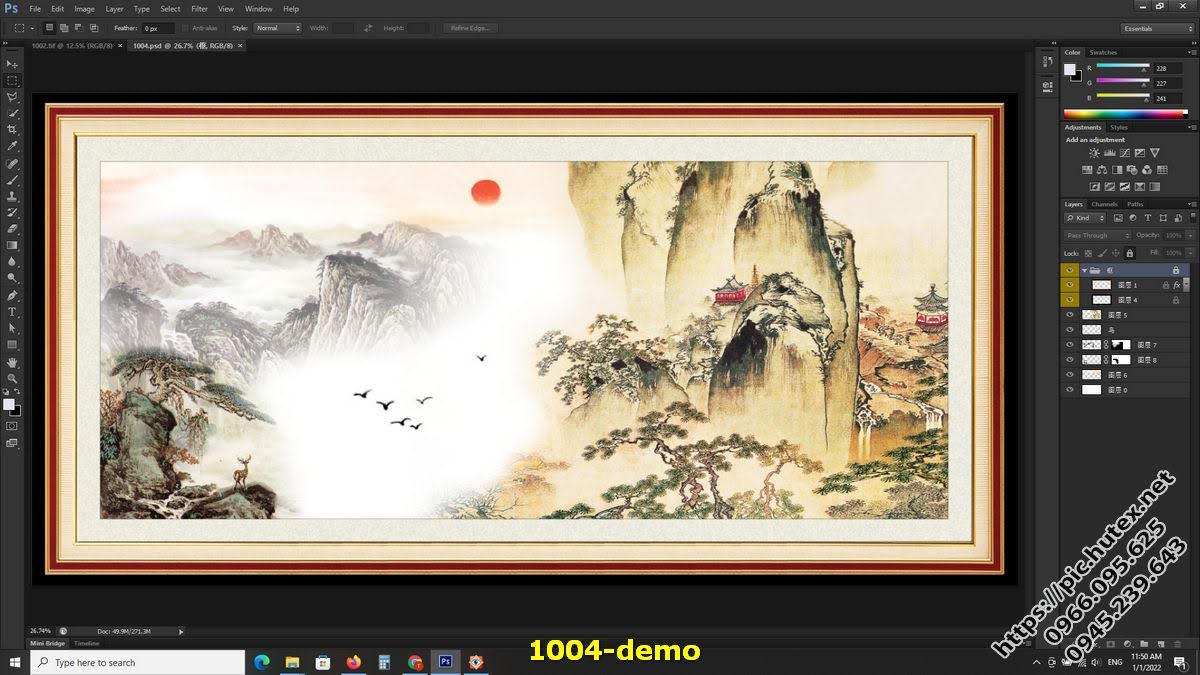Image resolution: width=1200 pixels, height=675 pixels.
Task: Select the Clone Stamp tool
Action: point(12,196)
